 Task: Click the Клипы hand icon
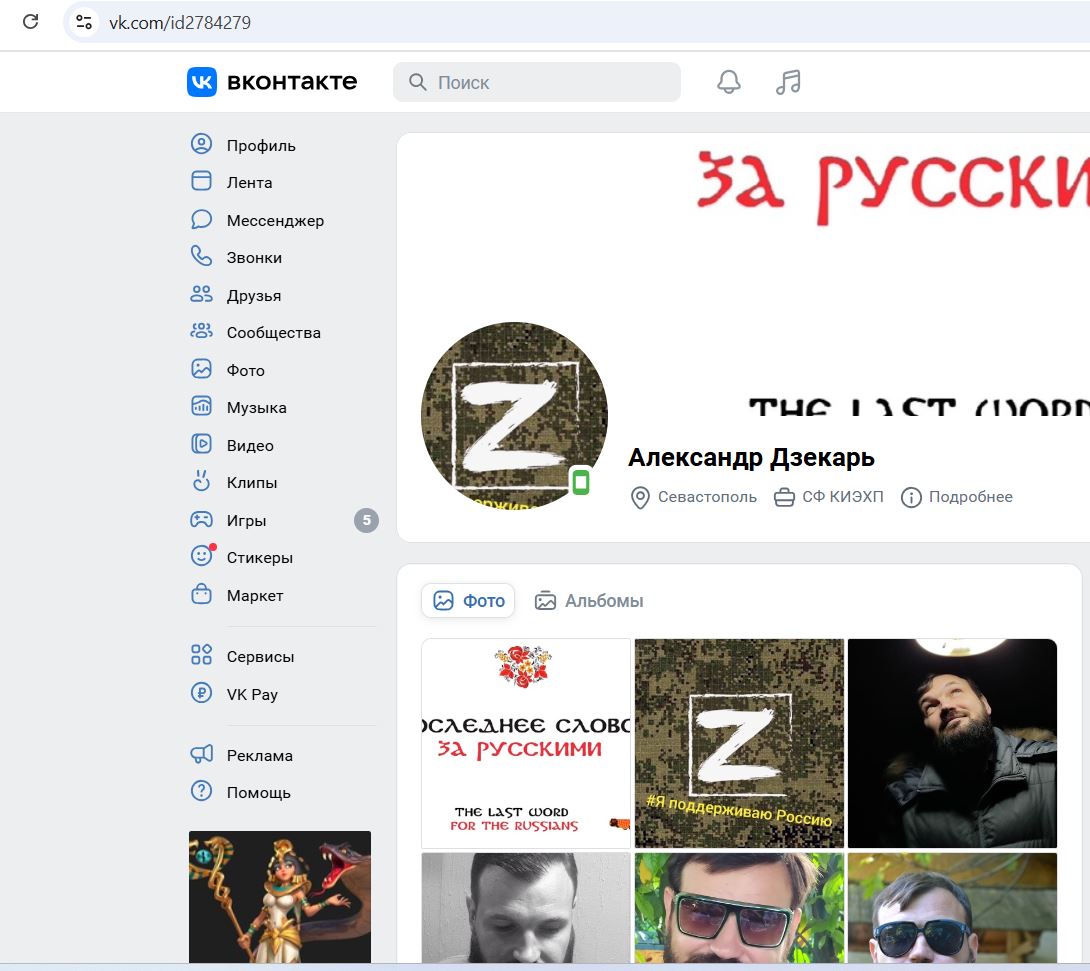coord(202,481)
